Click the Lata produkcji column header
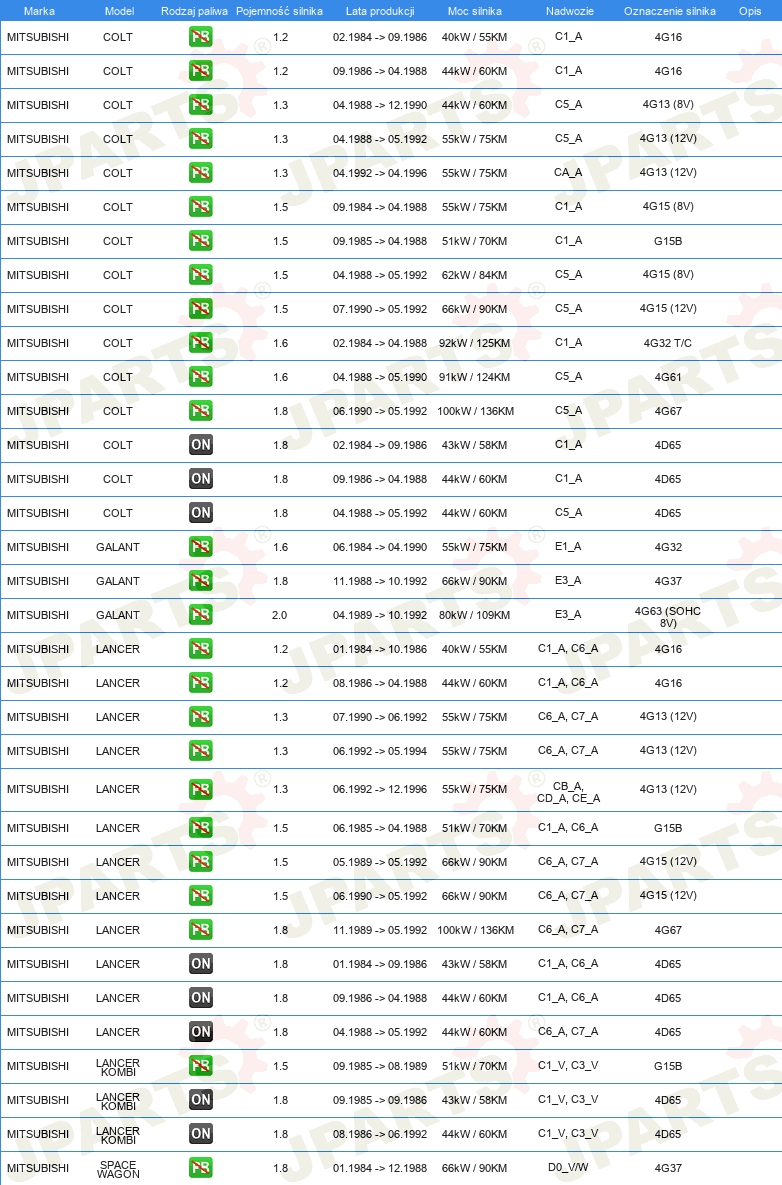782x1185 pixels. click(x=380, y=11)
